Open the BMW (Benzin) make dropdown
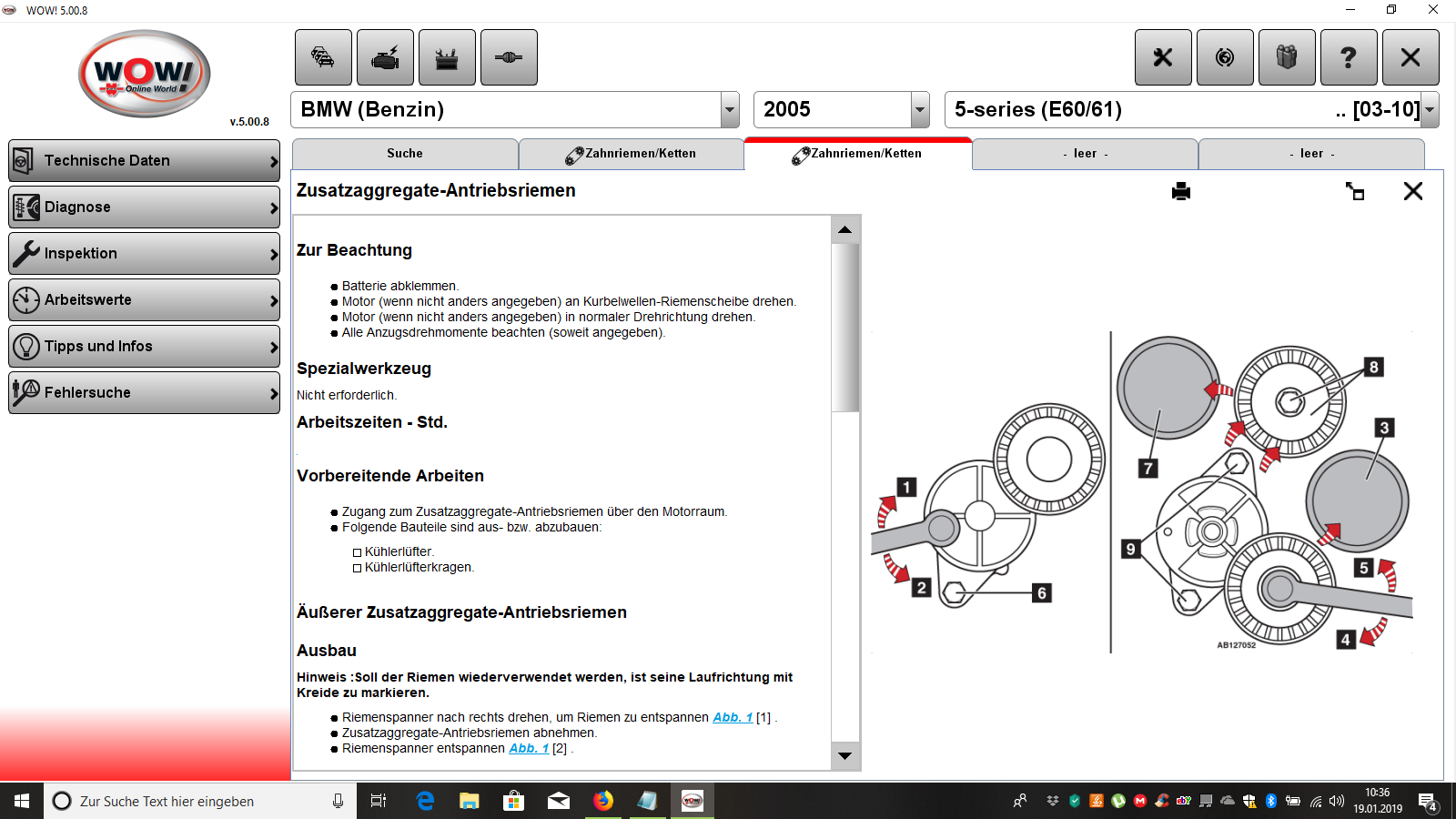 pyautogui.click(x=730, y=110)
